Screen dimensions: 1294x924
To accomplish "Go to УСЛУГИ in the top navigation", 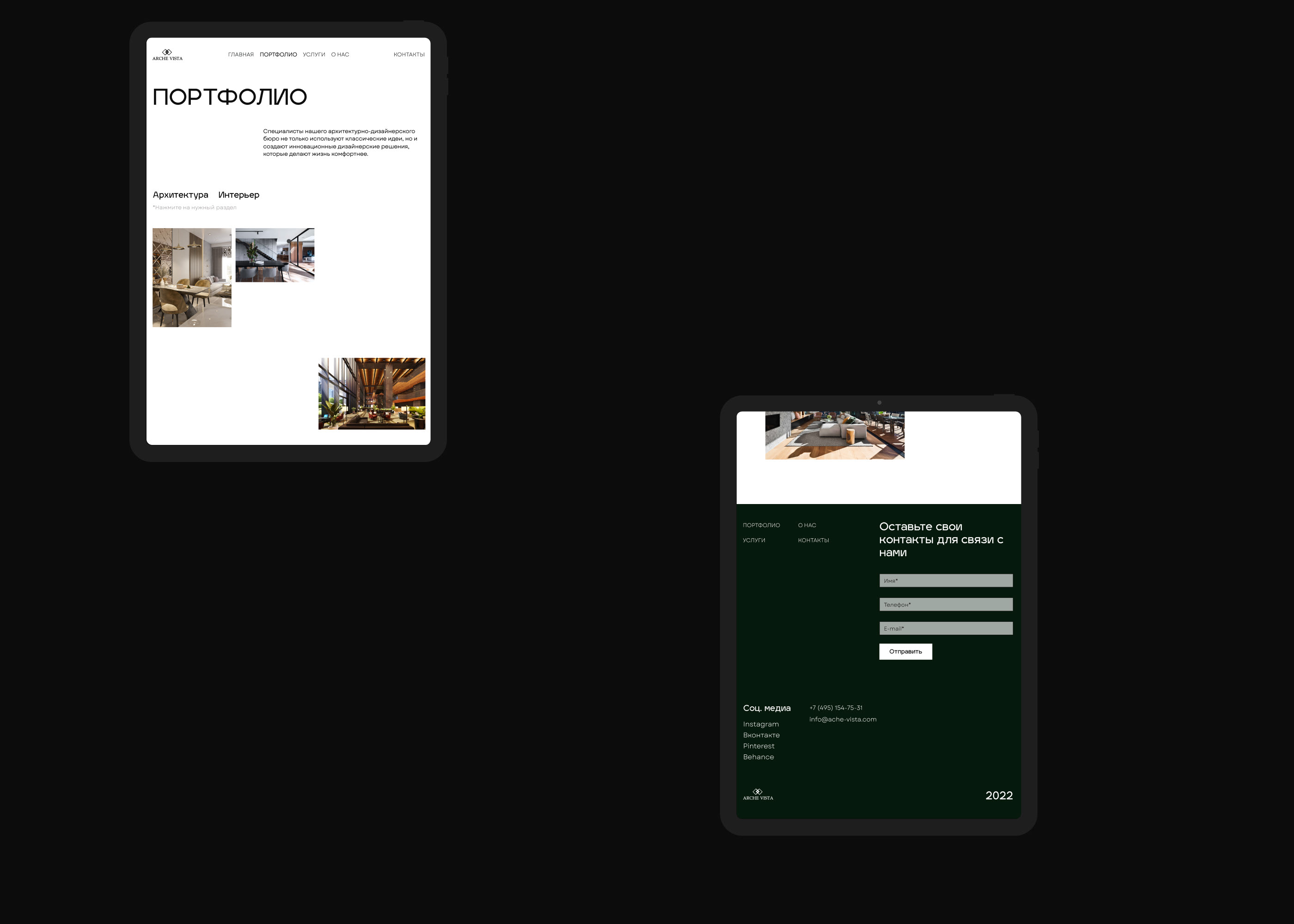I will (x=313, y=55).
